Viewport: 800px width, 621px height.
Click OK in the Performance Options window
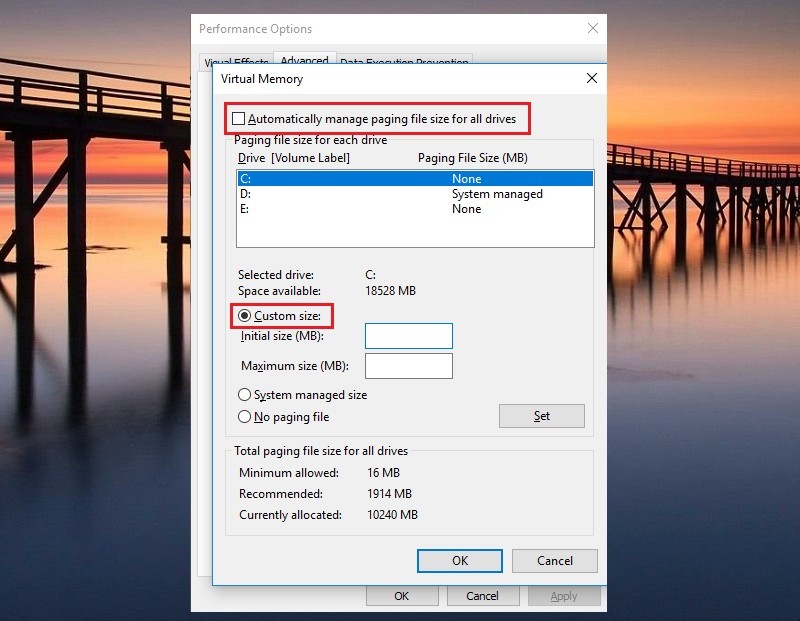click(401, 596)
